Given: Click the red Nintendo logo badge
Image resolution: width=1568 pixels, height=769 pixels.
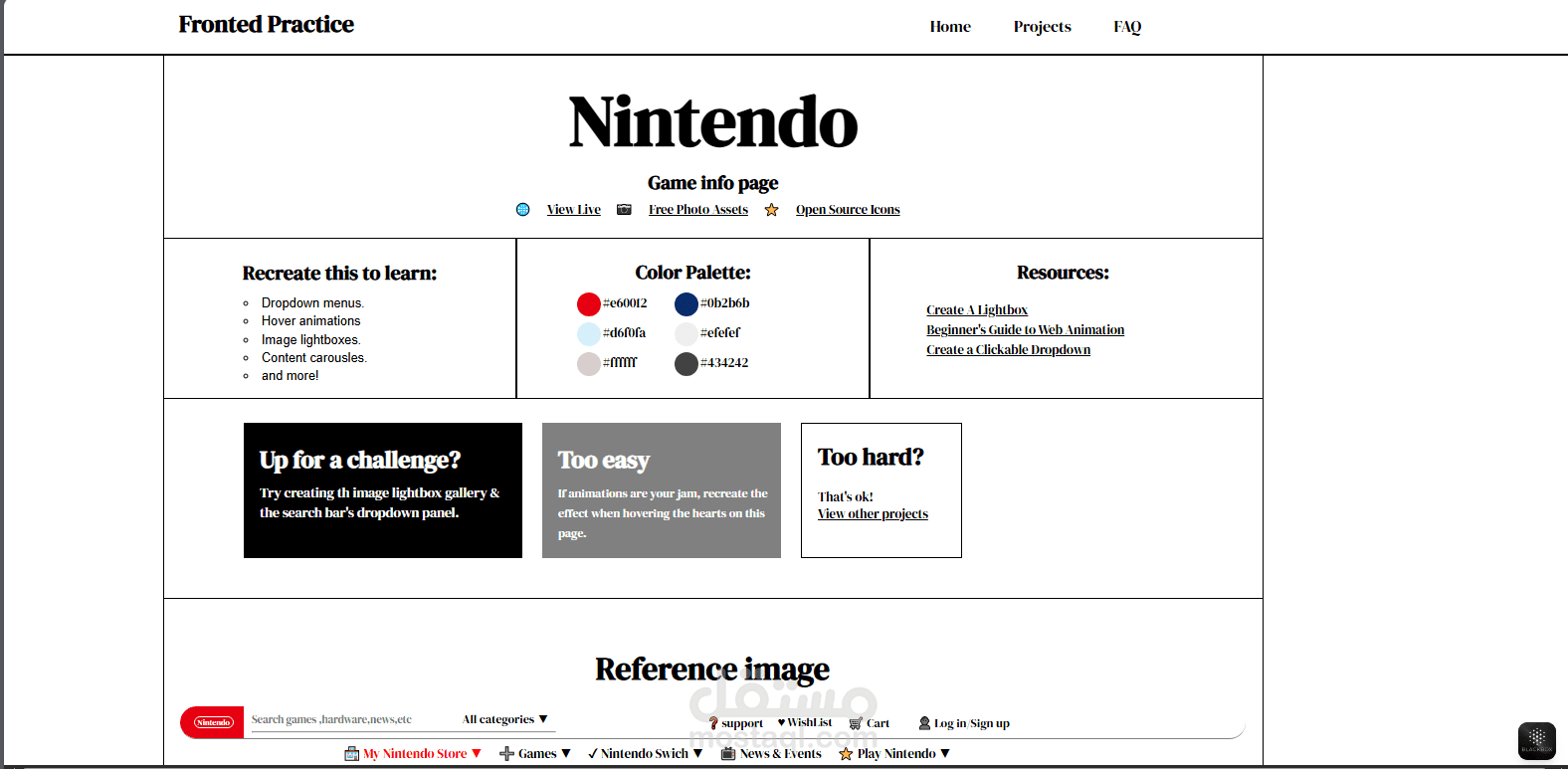Looking at the screenshot, I should (214, 722).
